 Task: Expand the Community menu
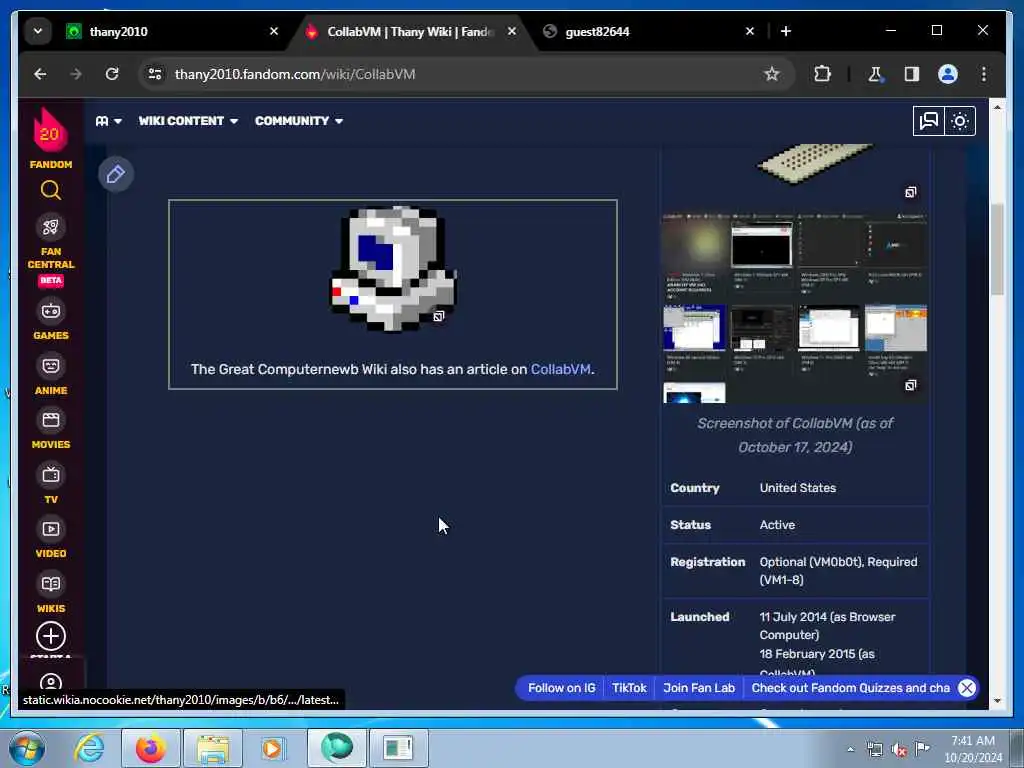[x=299, y=121]
